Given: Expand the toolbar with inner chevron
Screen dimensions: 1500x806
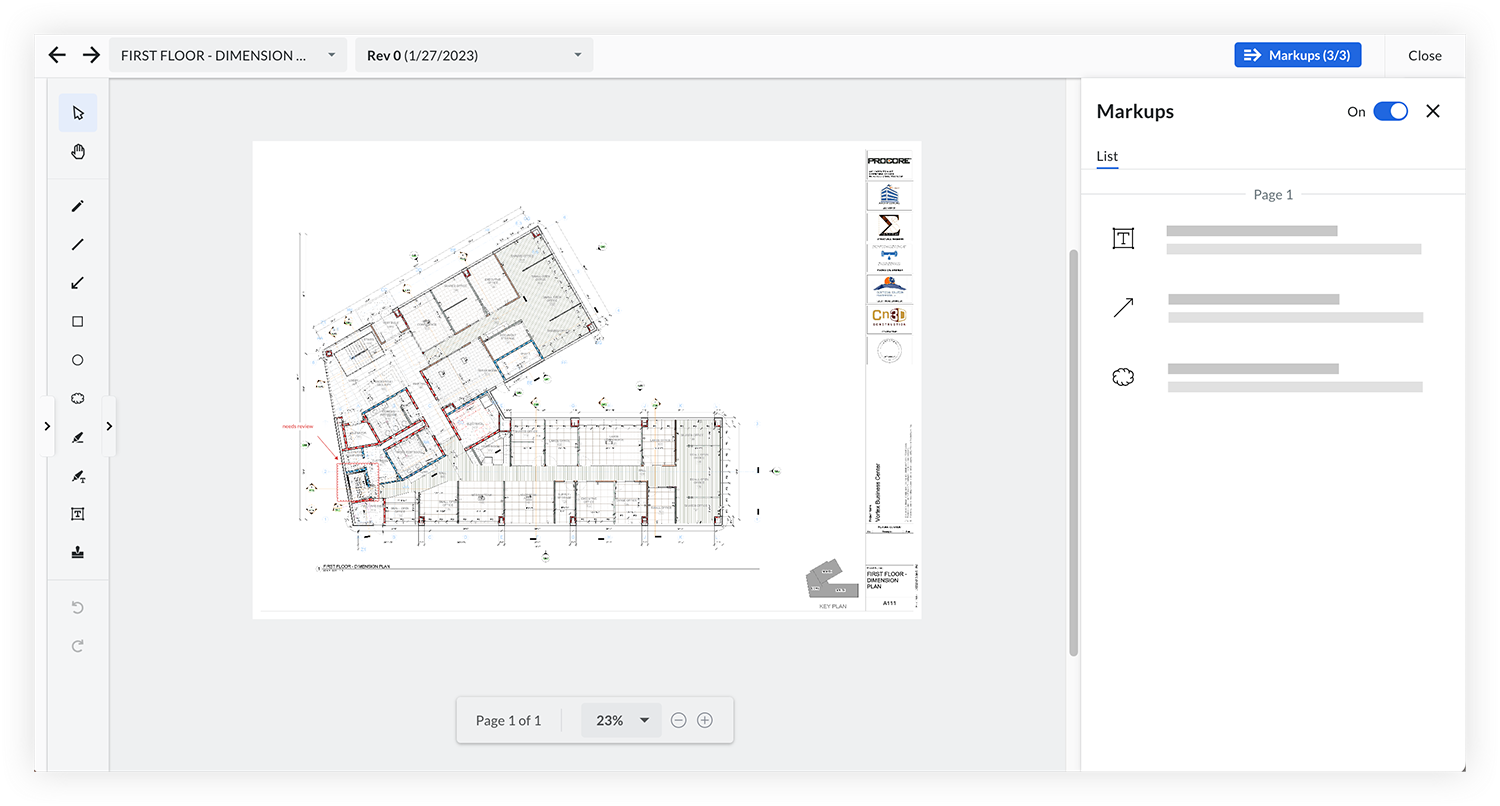Looking at the screenshot, I should [x=109, y=426].
